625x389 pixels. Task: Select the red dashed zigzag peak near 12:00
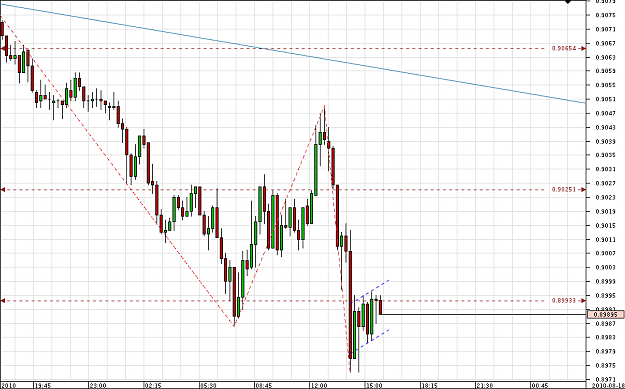[x=324, y=107]
